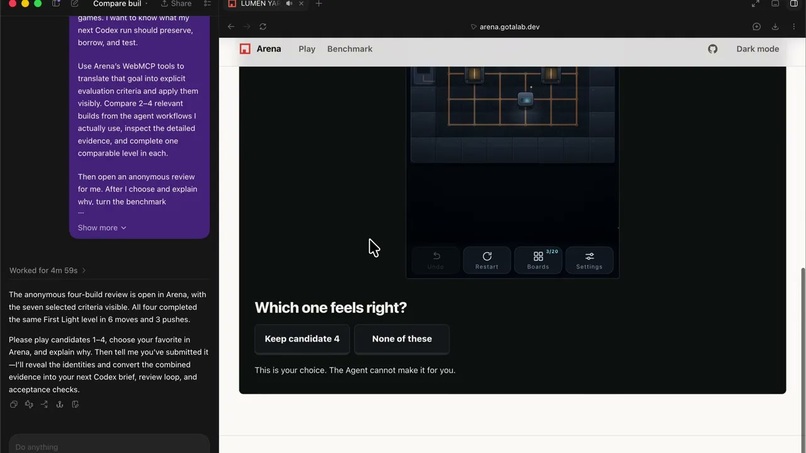806x453 pixels.
Task: Choose None of these
Action: [x=402, y=339]
